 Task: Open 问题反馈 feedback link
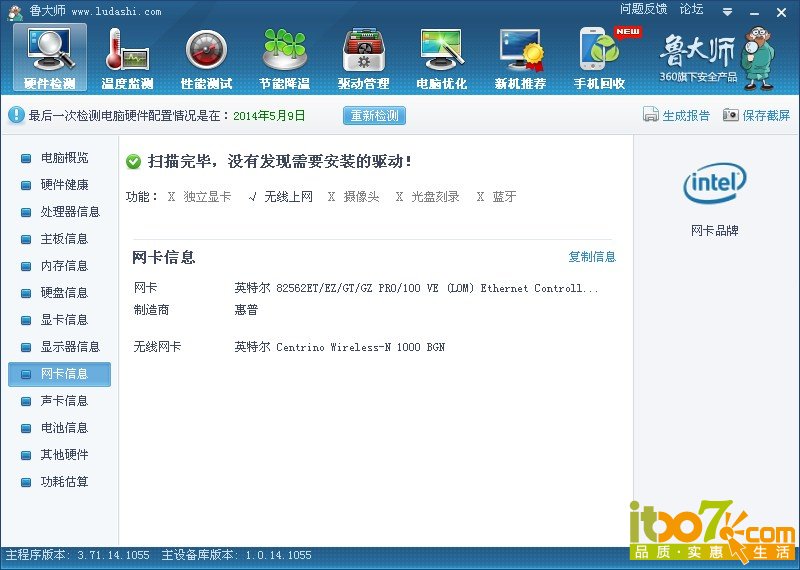(643, 9)
